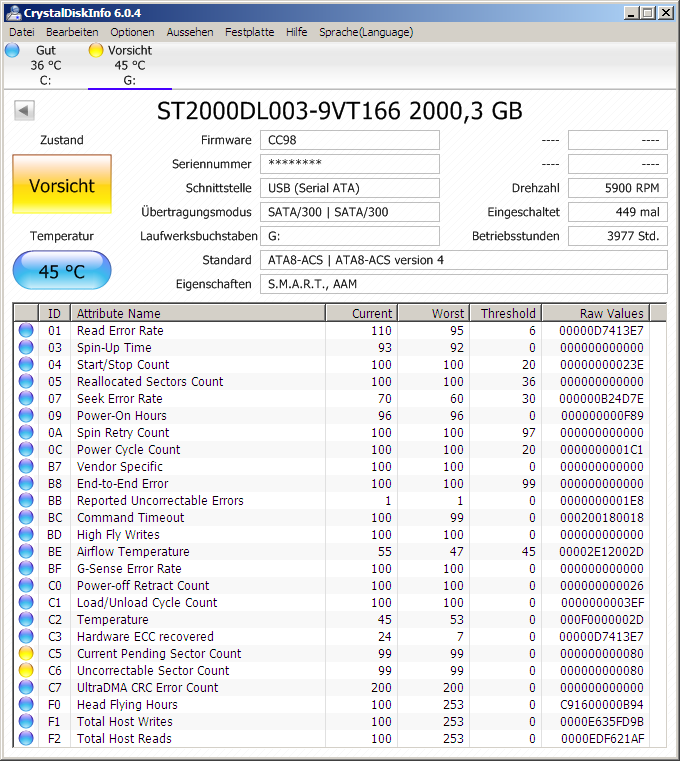Click the status icon for Vendor Specific

point(26,466)
